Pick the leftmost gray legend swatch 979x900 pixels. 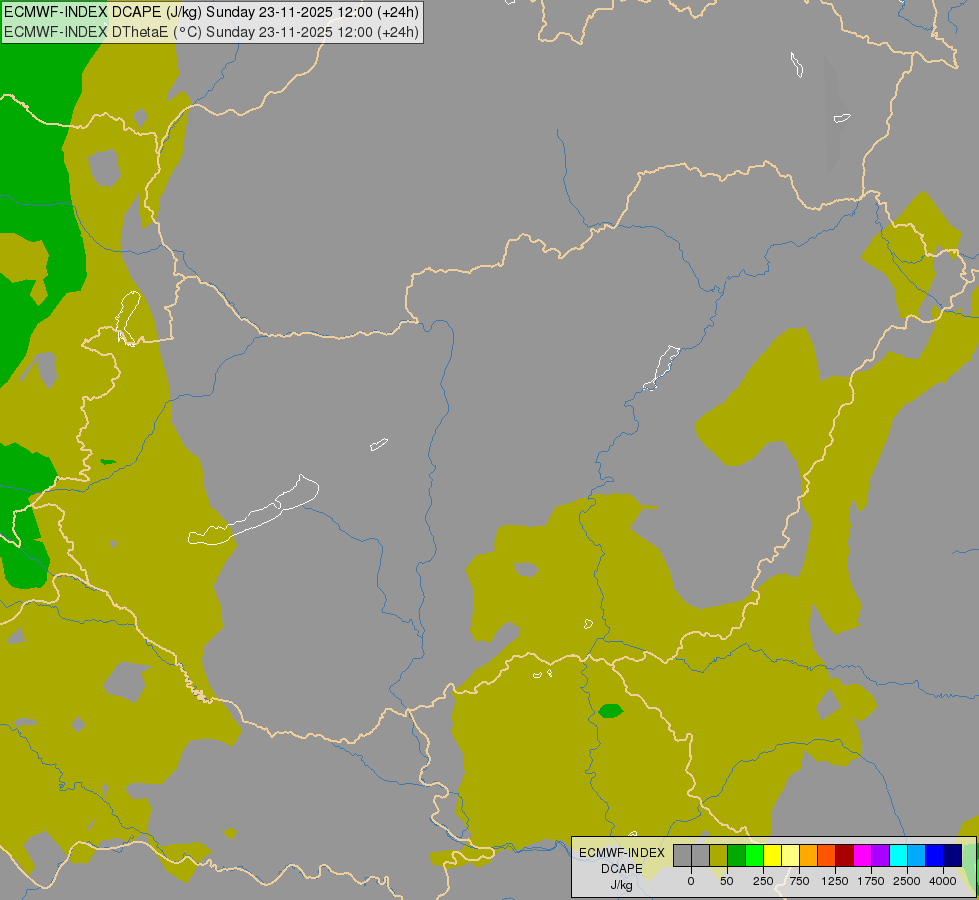682,855
